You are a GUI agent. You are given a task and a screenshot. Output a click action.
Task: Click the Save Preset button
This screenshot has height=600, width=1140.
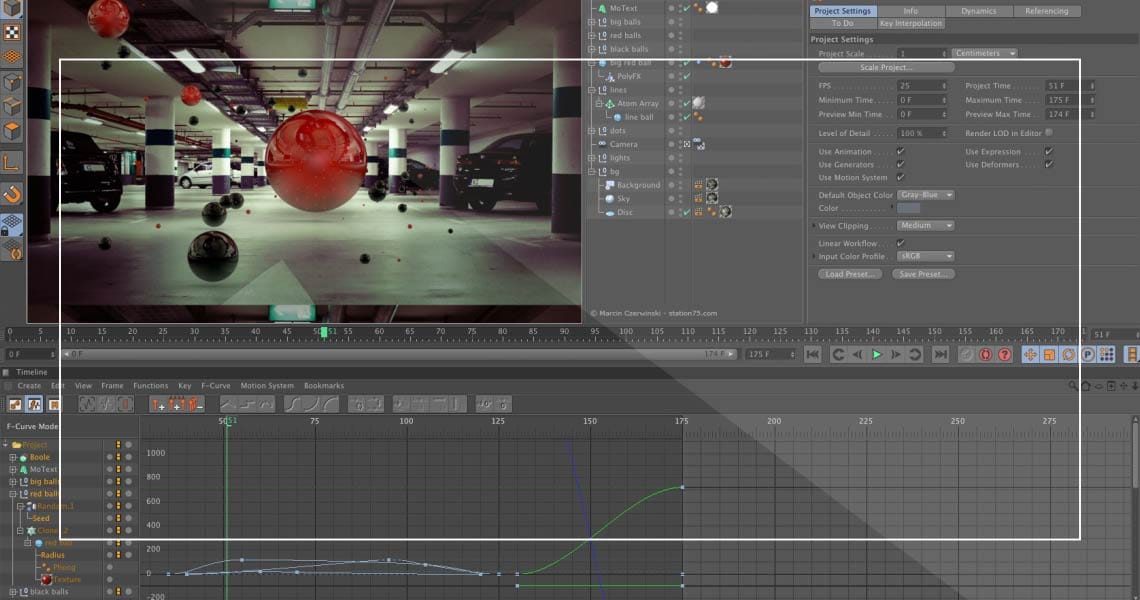(922, 274)
